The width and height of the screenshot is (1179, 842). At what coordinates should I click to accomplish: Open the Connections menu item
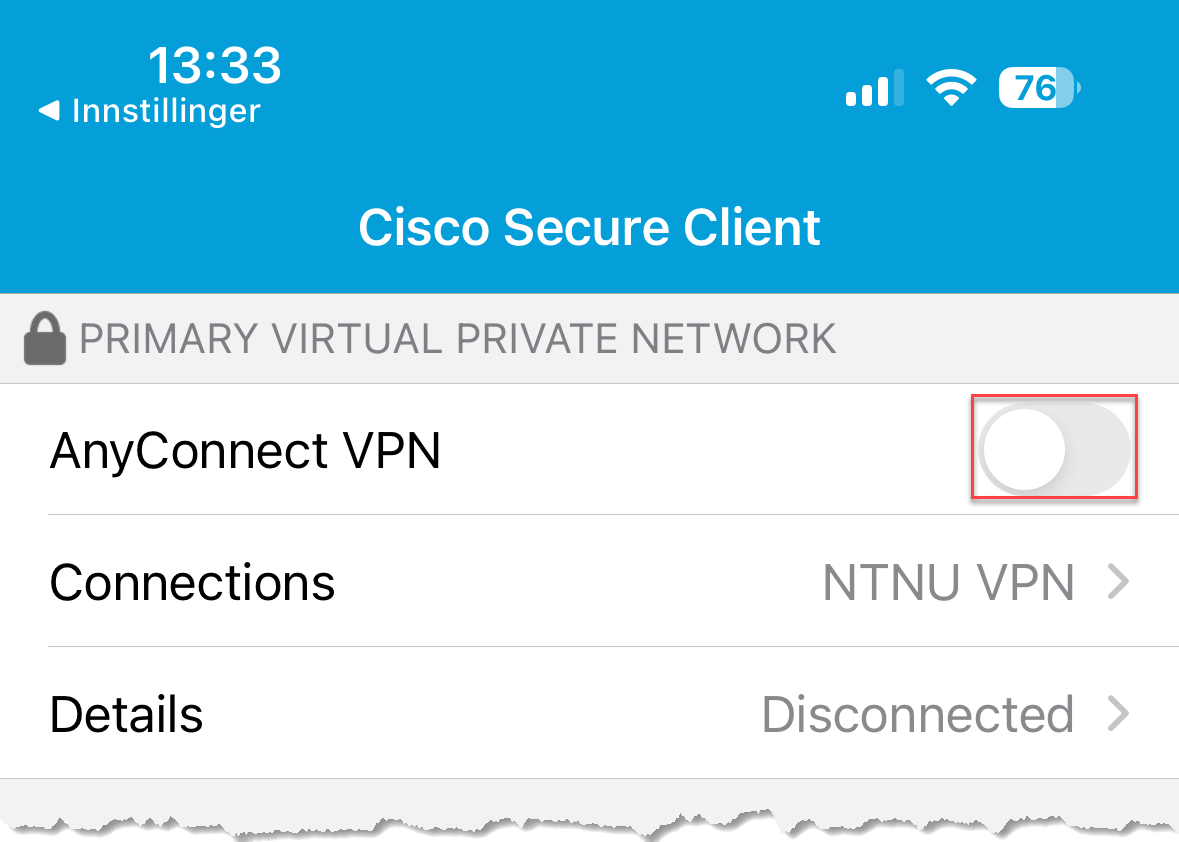(x=590, y=581)
